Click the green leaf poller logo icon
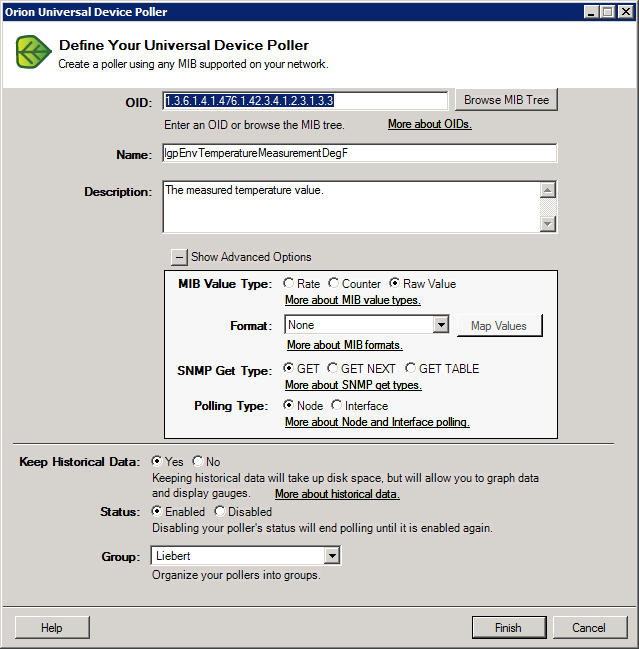Image resolution: width=639 pixels, height=649 pixels. (34, 52)
